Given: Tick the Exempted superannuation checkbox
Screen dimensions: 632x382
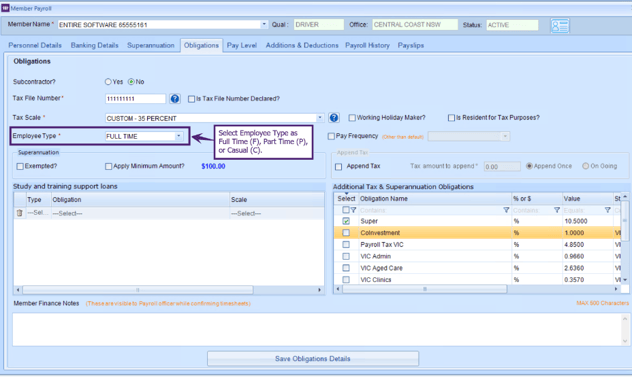Looking at the screenshot, I should (x=20, y=166).
